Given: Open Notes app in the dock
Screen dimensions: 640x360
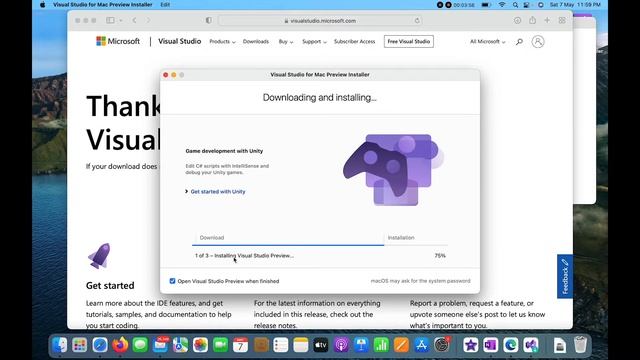Looking at the screenshot, I should (301, 345).
